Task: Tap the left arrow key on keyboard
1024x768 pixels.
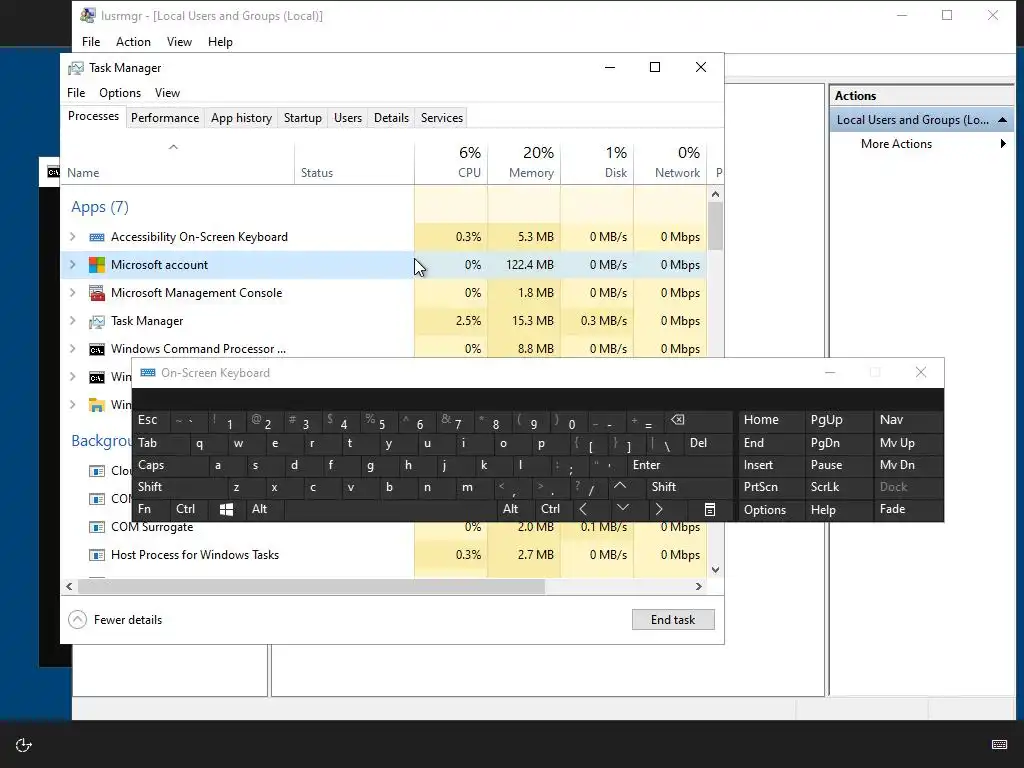Action: click(x=583, y=509)
